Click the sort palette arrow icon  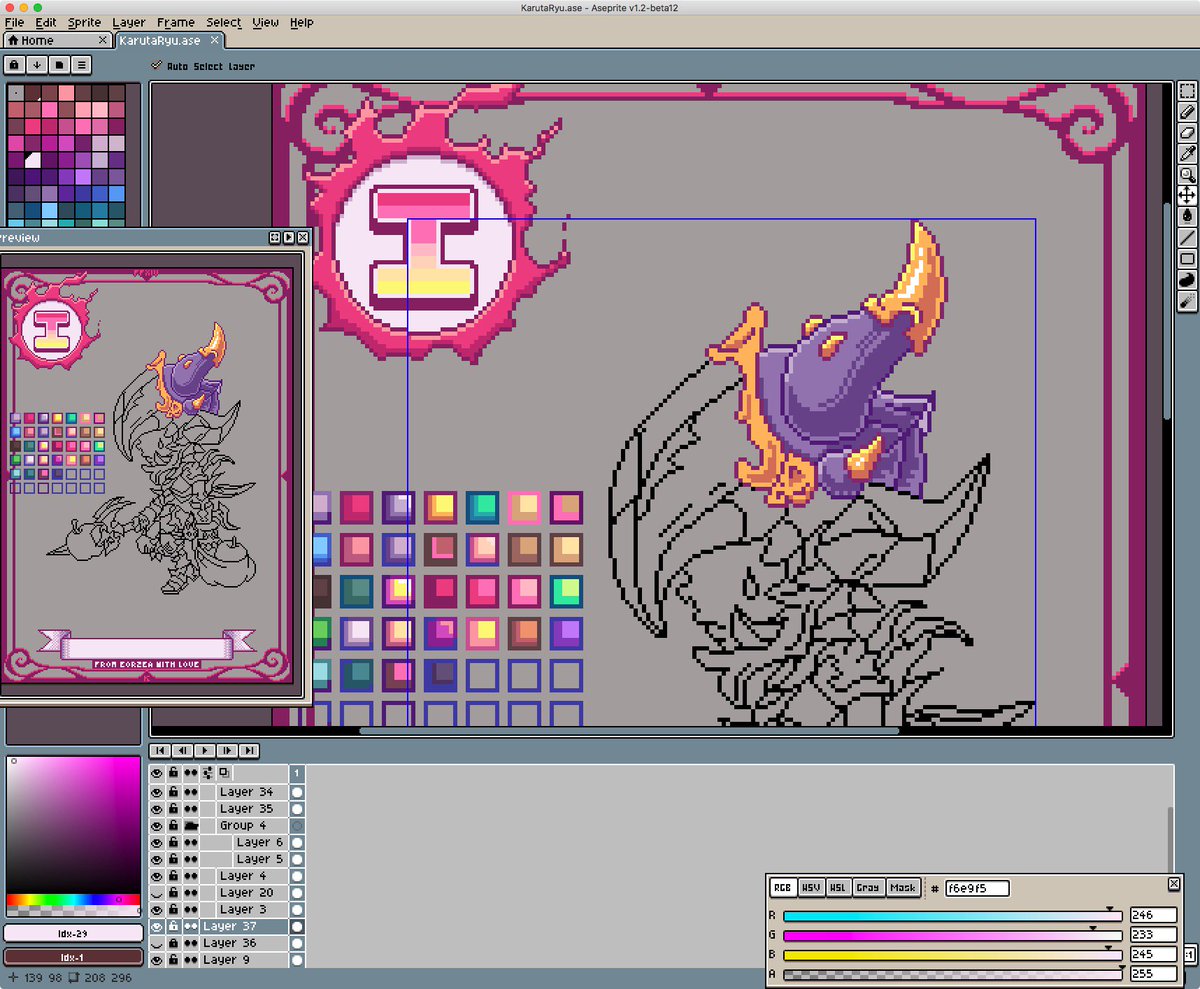tap(37, 65)
